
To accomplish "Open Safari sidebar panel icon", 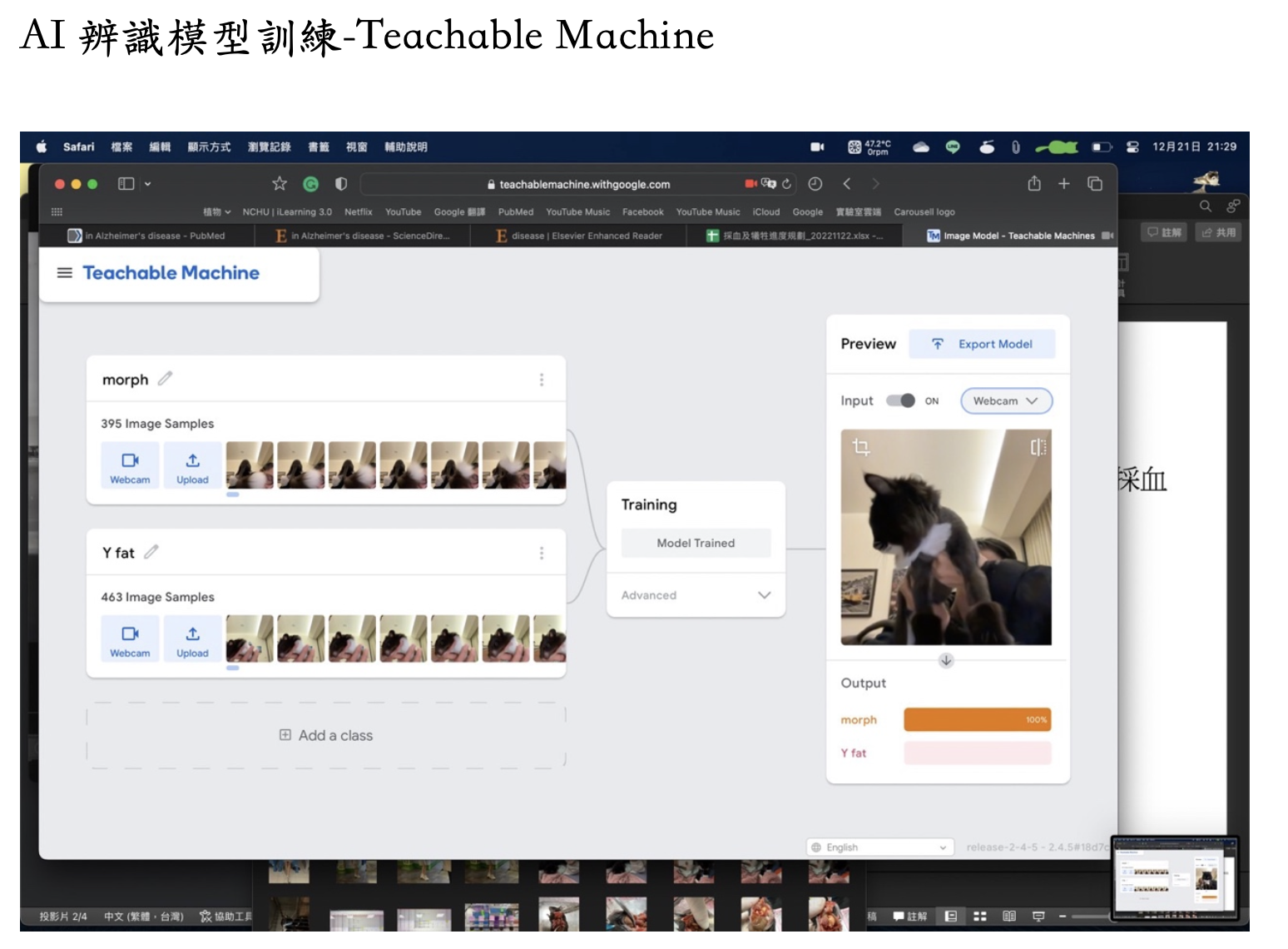I will [126, 184].
